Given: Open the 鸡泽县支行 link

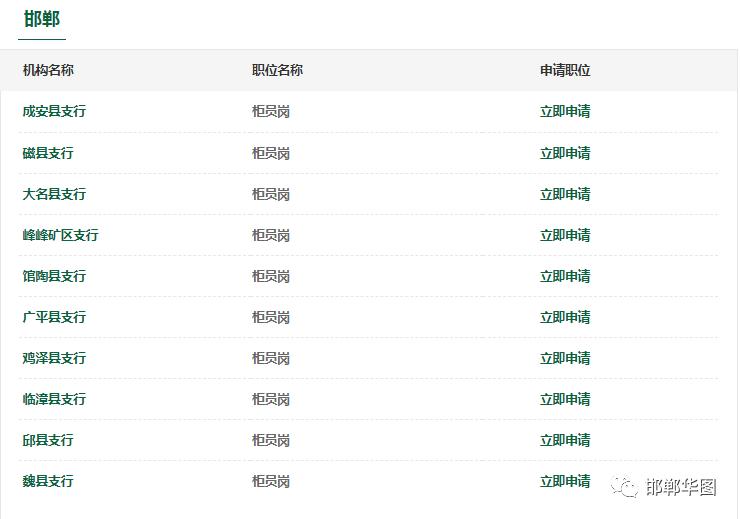Looking at the screenshot, I should pyautogui.click(x=54, y=358).
